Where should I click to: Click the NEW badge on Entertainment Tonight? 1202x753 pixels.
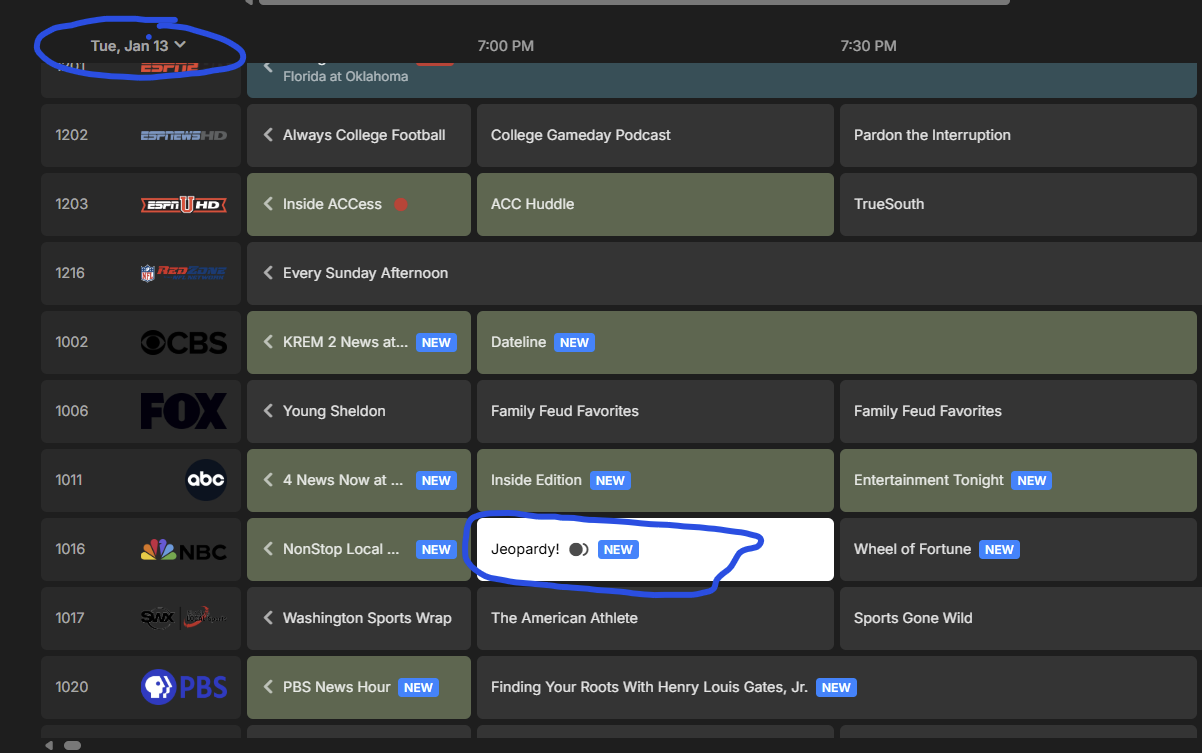(1032, 480)
